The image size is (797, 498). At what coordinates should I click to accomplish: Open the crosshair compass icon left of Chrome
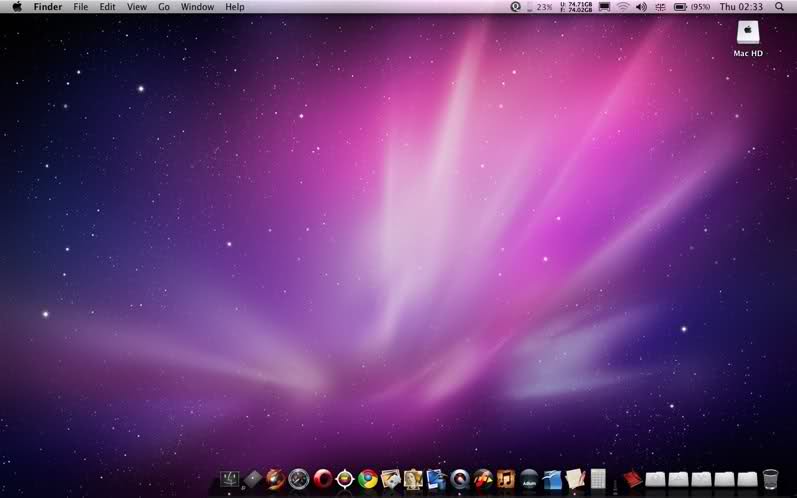[x=345, y=479]
